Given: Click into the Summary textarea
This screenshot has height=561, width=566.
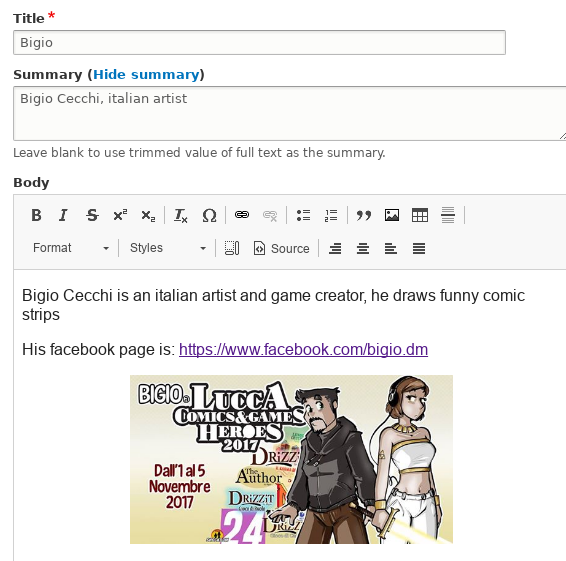Looking at the screenshot, I should (289, 113).
